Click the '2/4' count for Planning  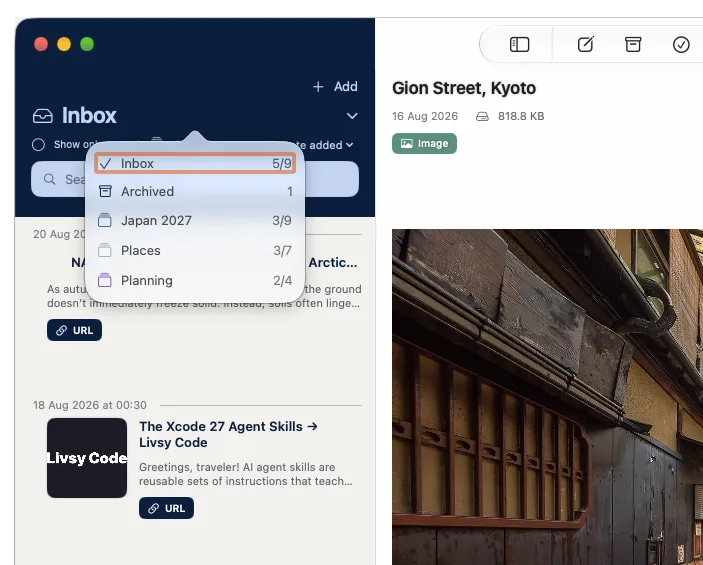click(282, 281)
